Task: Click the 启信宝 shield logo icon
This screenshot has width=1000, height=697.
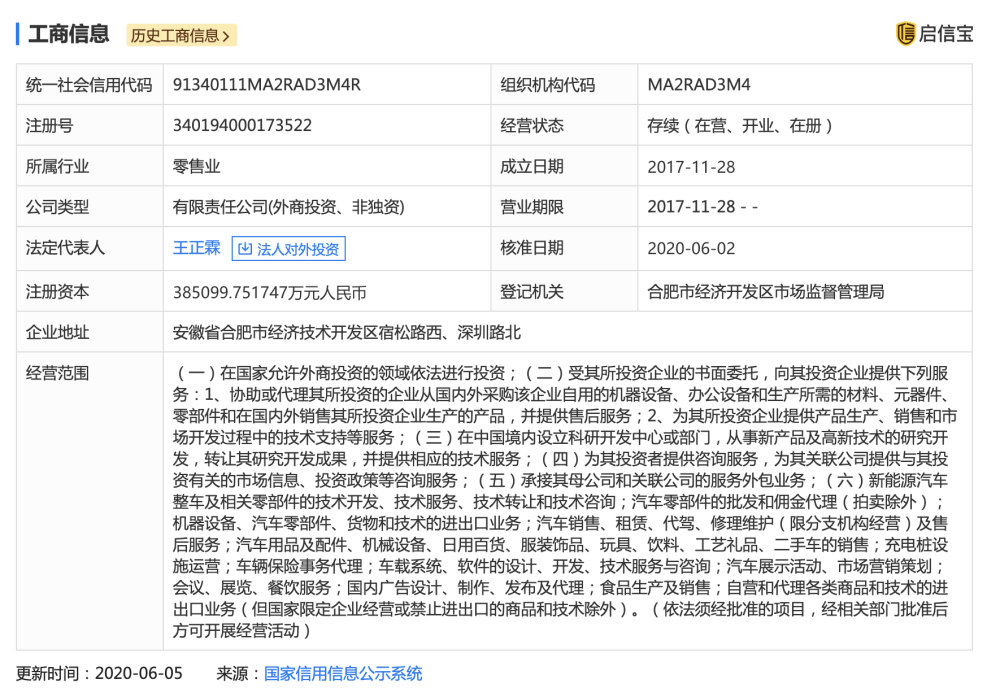Action: [906, 34]
